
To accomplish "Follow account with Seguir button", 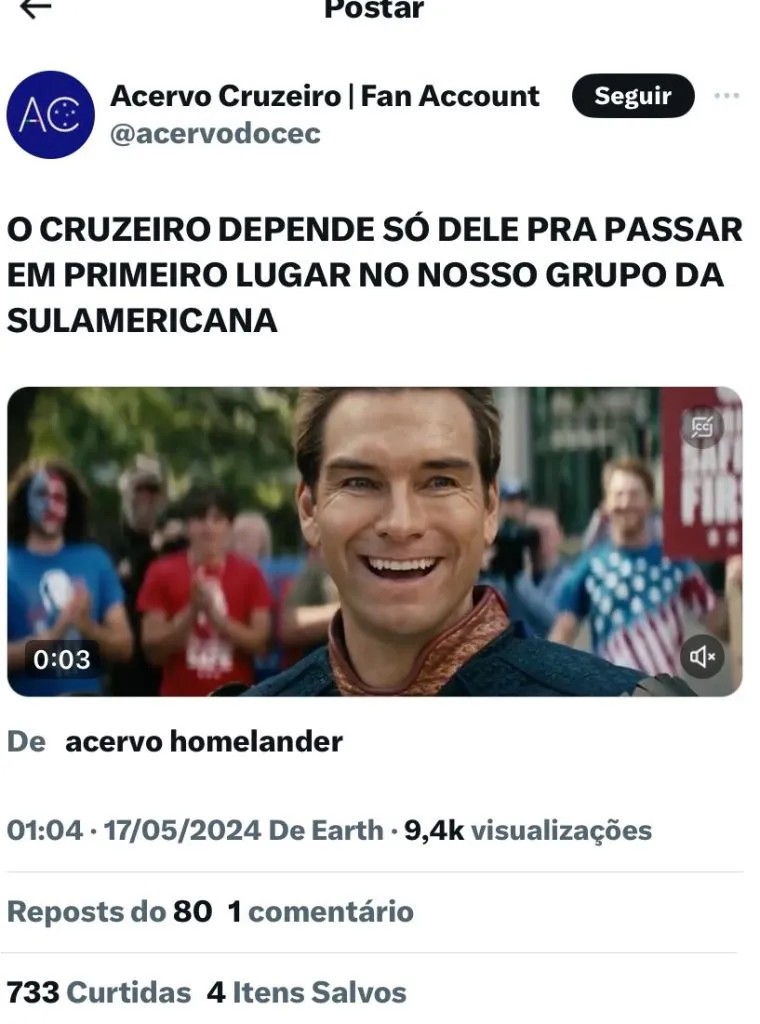I will click(x=633, y=96).
